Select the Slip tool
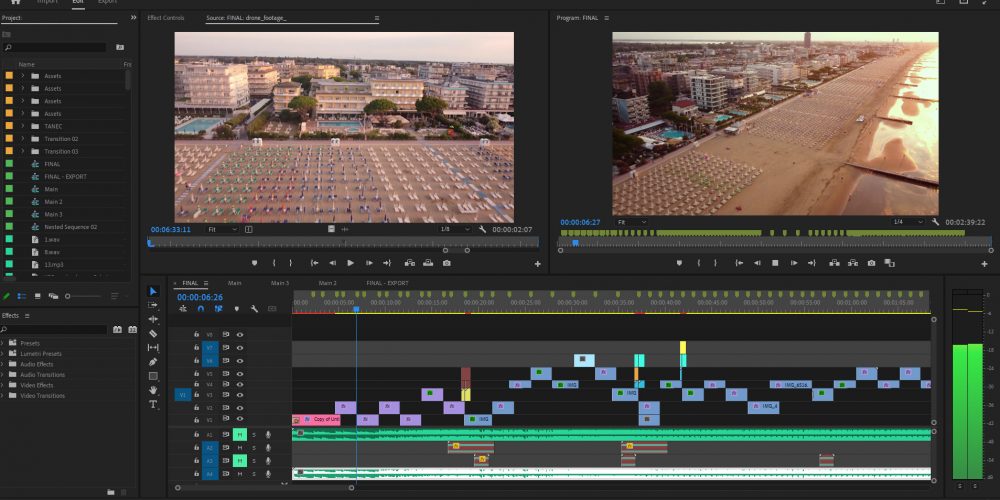This screenshot has width=1000, height=500. pyautogui.click(x=153, y=348)
